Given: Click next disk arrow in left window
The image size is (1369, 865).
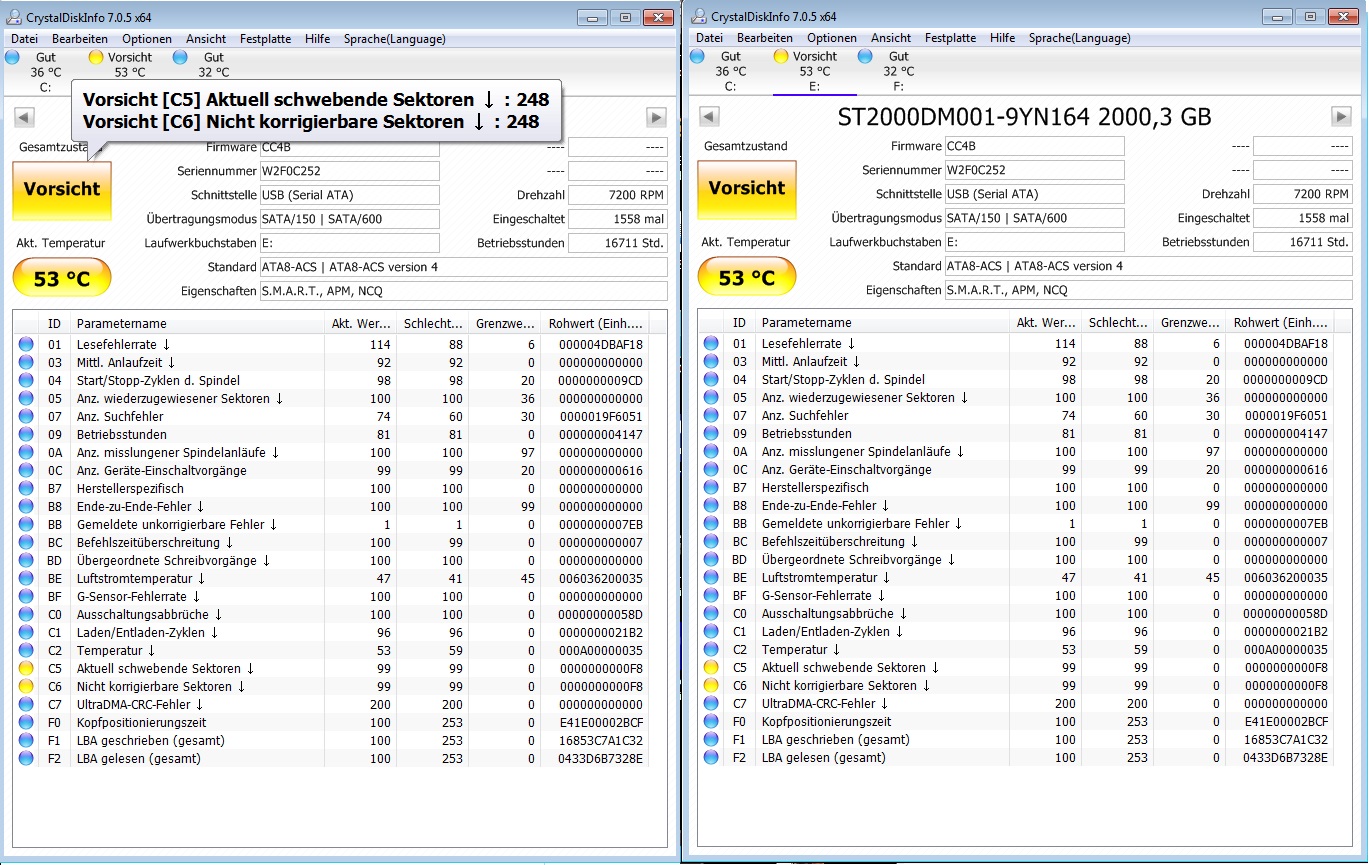Looking at the screenshot, I should [656, 118].
